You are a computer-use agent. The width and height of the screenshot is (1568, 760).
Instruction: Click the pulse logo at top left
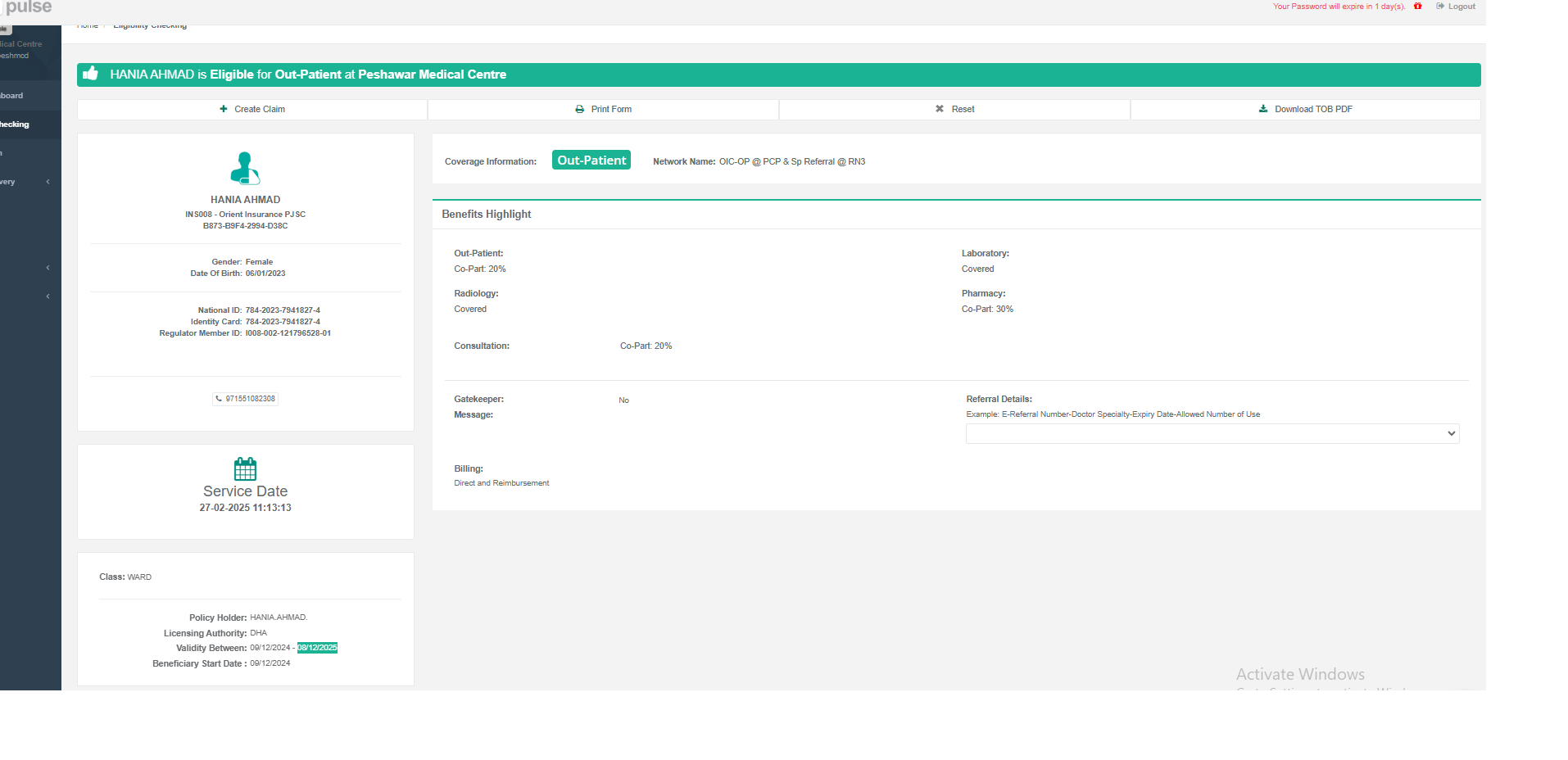point(28,7)
